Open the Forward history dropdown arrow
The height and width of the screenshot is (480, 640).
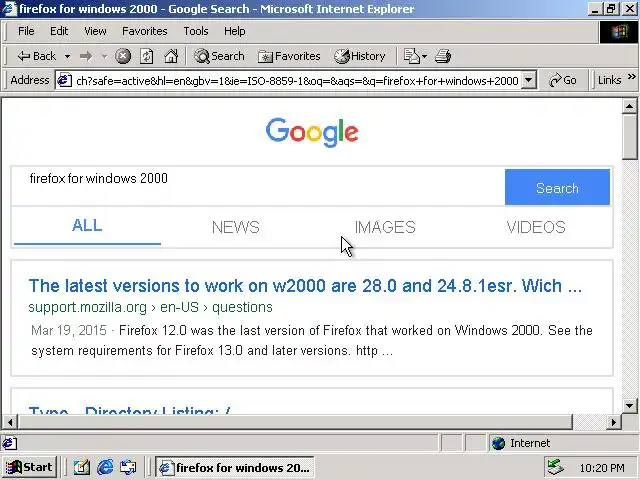104,56
